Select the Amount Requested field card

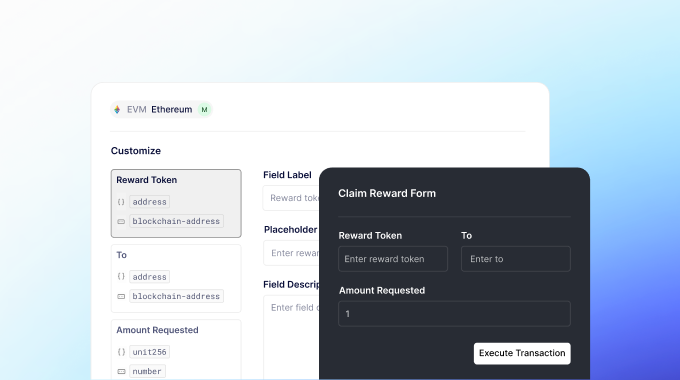176,350
